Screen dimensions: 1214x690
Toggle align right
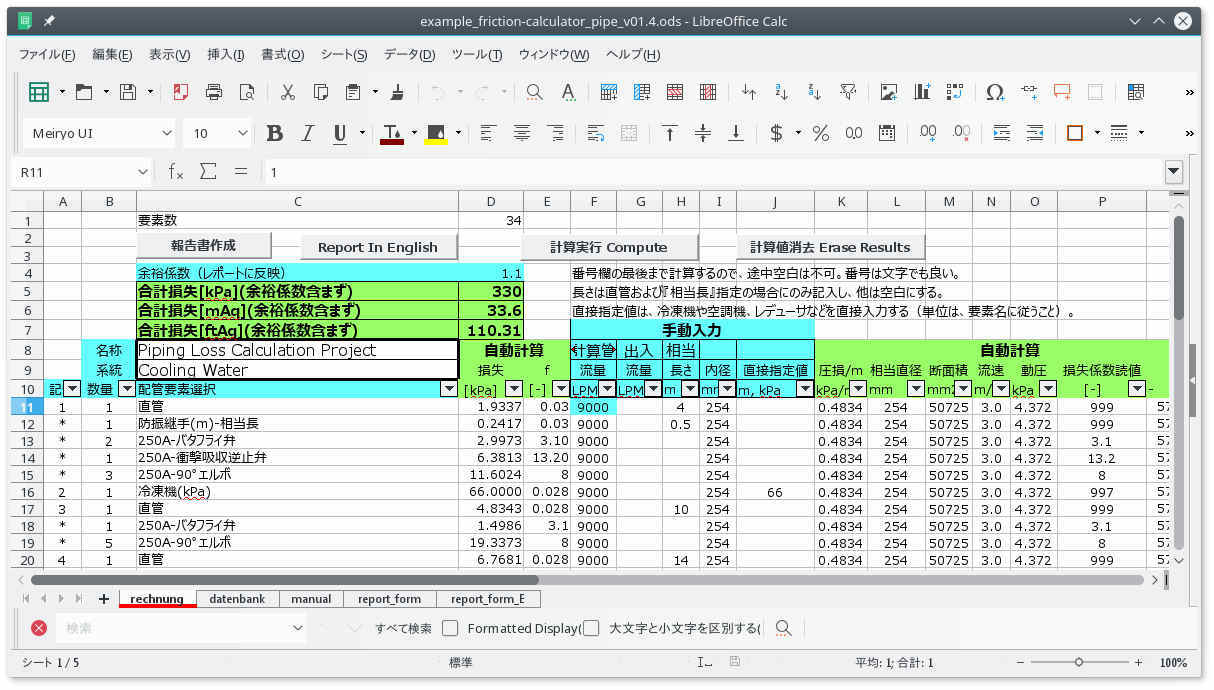tap(555, 133)
